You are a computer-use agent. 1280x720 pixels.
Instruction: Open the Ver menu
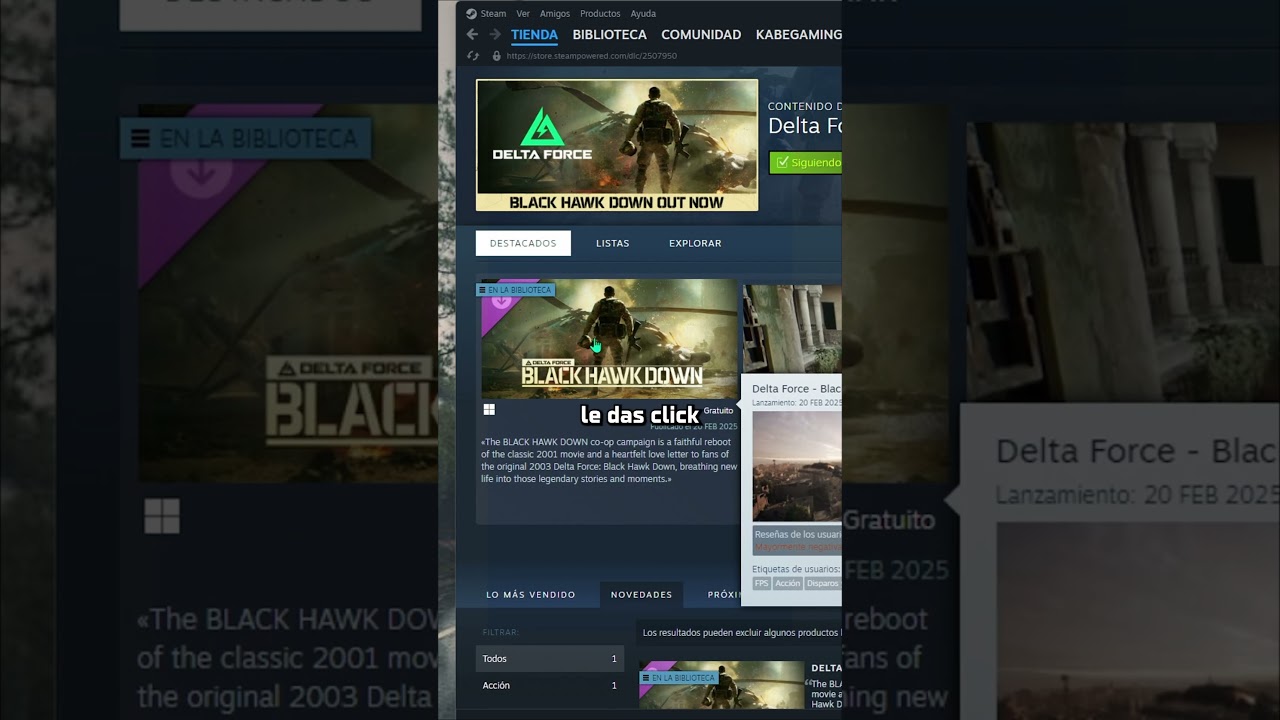click(x=523, y=14)
